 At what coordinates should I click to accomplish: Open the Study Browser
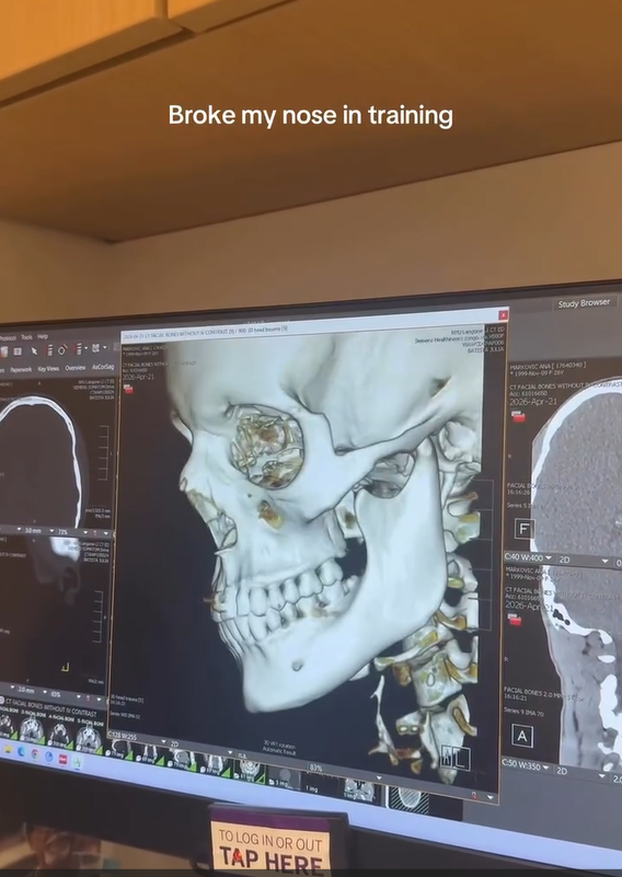click(583, 303)
